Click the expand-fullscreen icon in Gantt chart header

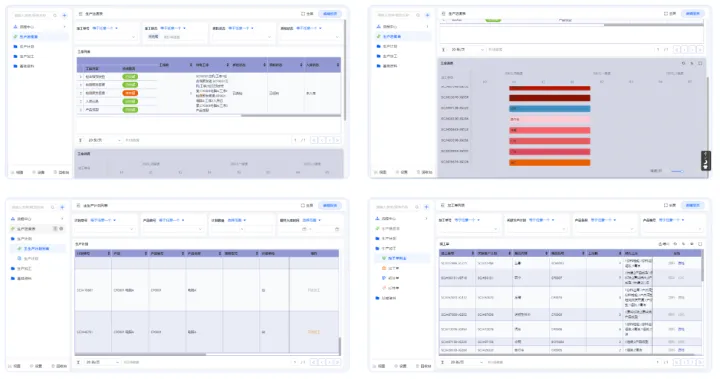tap(700, 63)
